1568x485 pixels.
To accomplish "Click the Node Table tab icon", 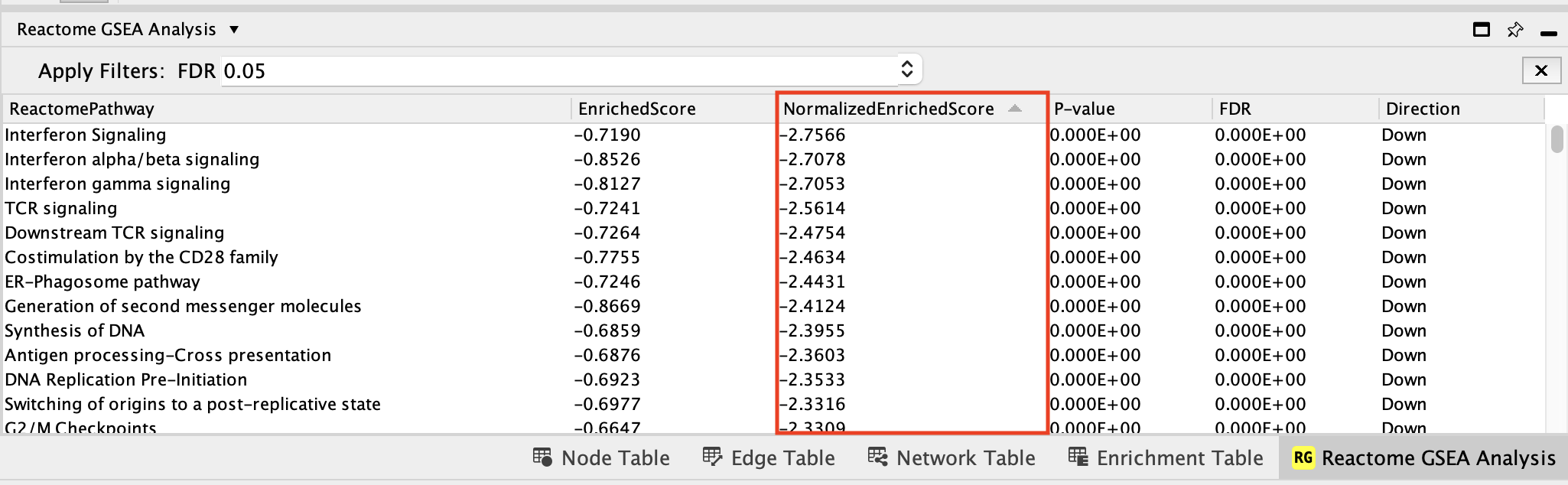I will [542, 457].
